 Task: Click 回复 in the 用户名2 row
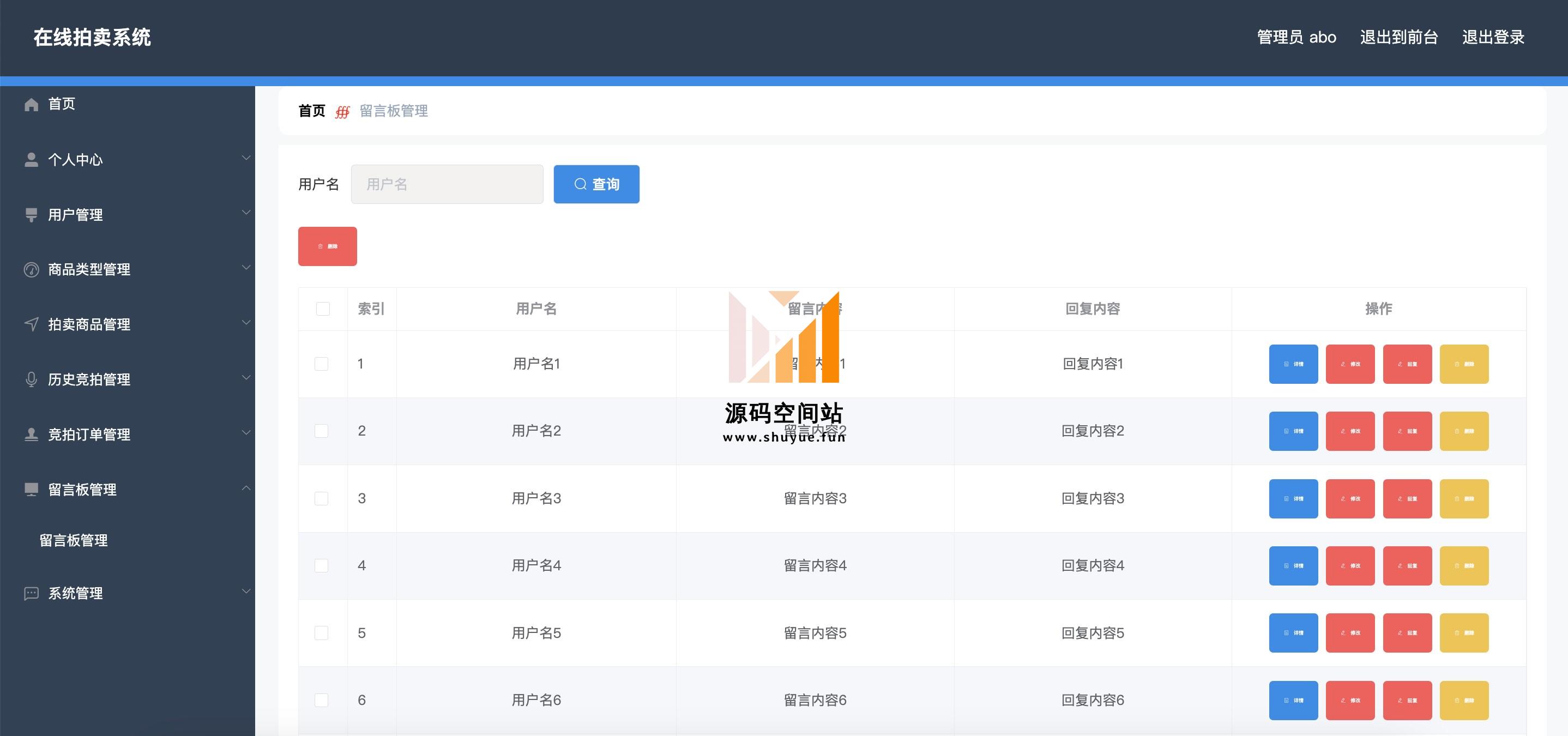pos(1407,431)
